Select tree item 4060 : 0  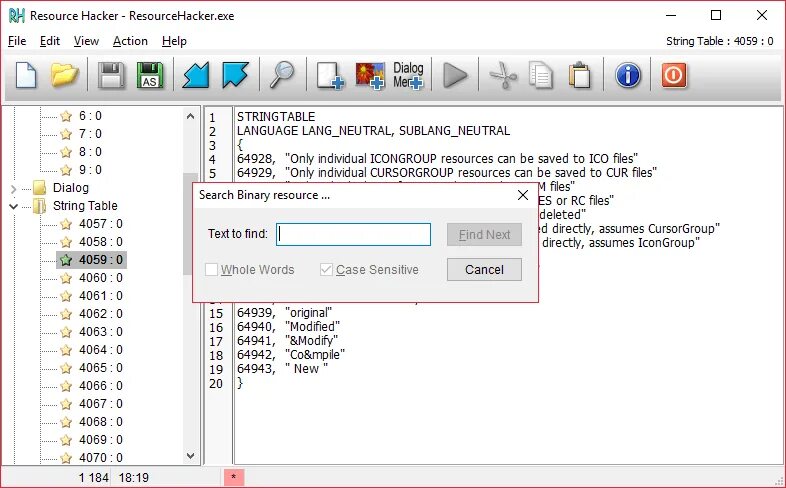[101, 278]
